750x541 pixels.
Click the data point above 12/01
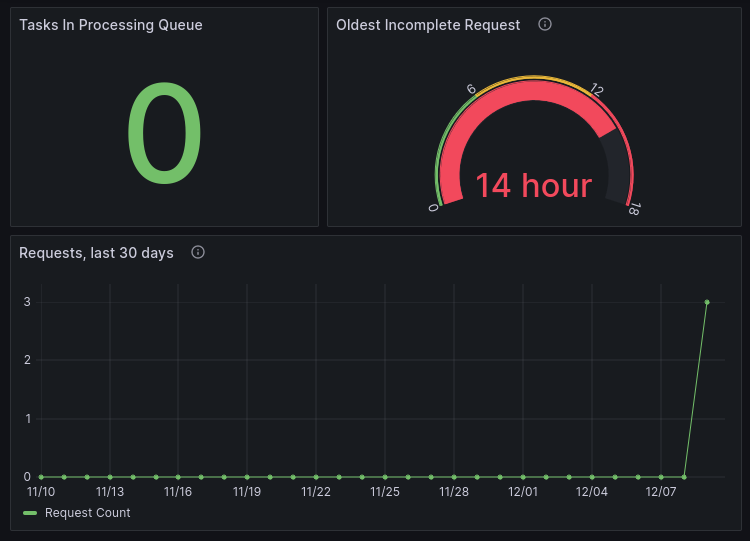(523, 477)
